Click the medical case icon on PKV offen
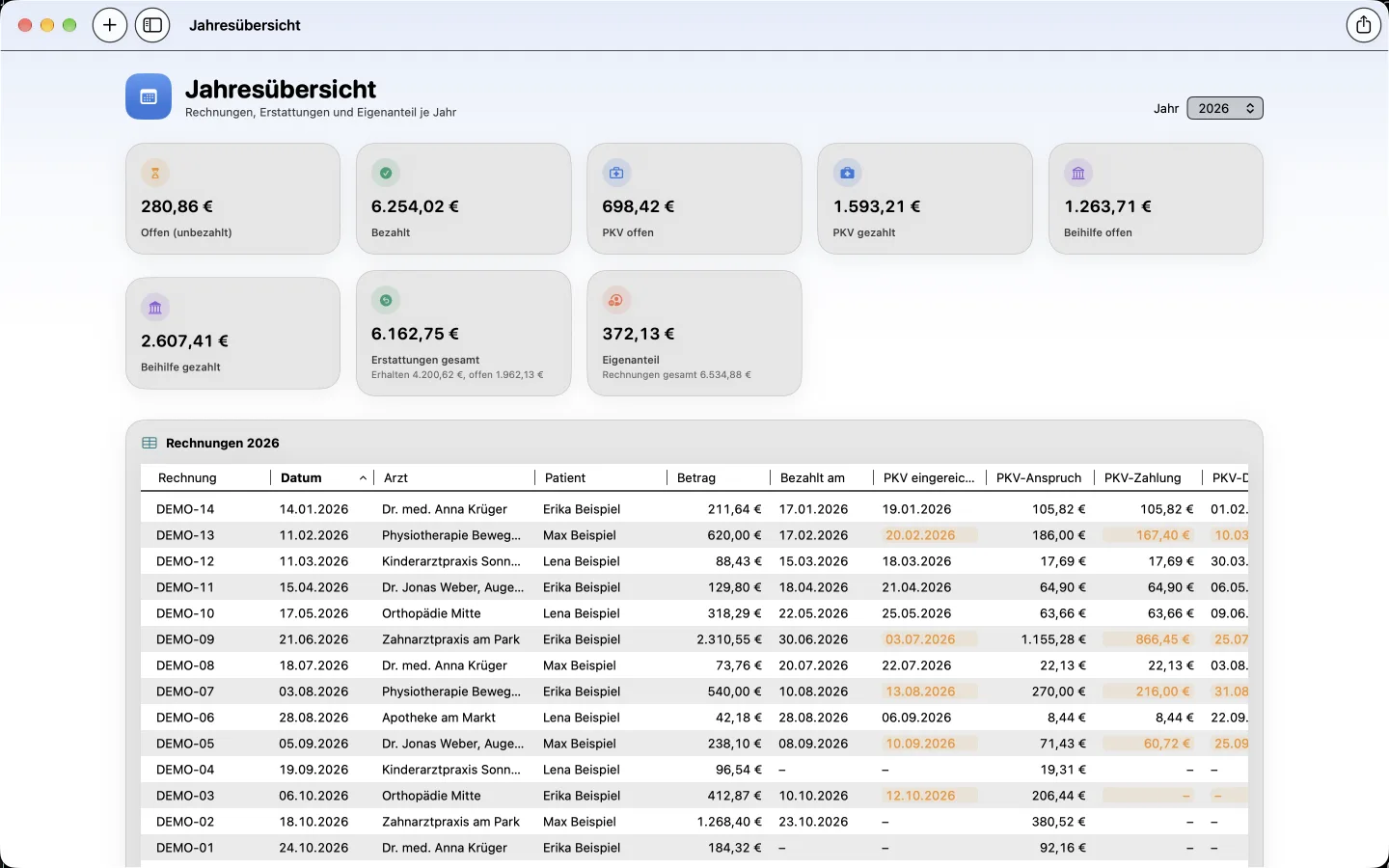 [x=616, y=173]
